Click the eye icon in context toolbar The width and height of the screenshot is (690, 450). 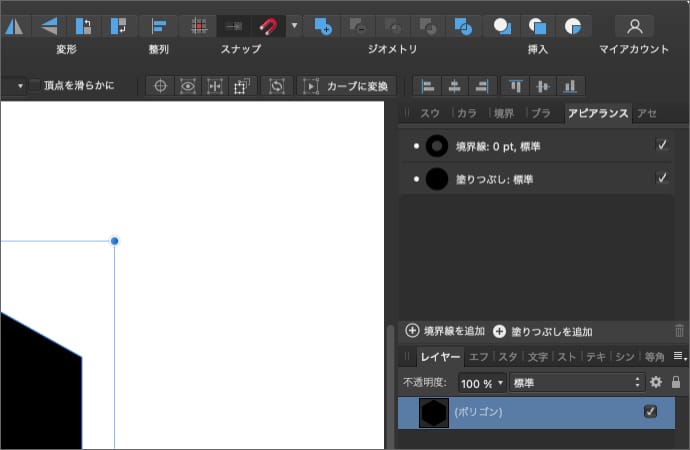(x=187, y=86)
